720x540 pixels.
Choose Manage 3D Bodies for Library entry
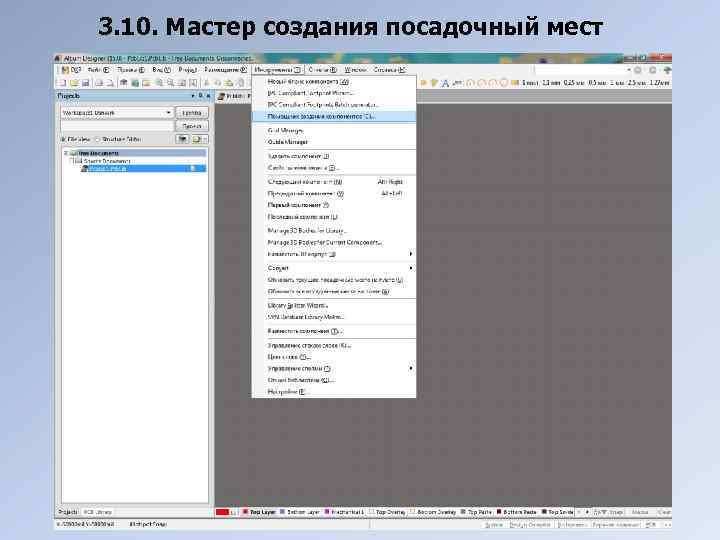(x=334, y=231)
